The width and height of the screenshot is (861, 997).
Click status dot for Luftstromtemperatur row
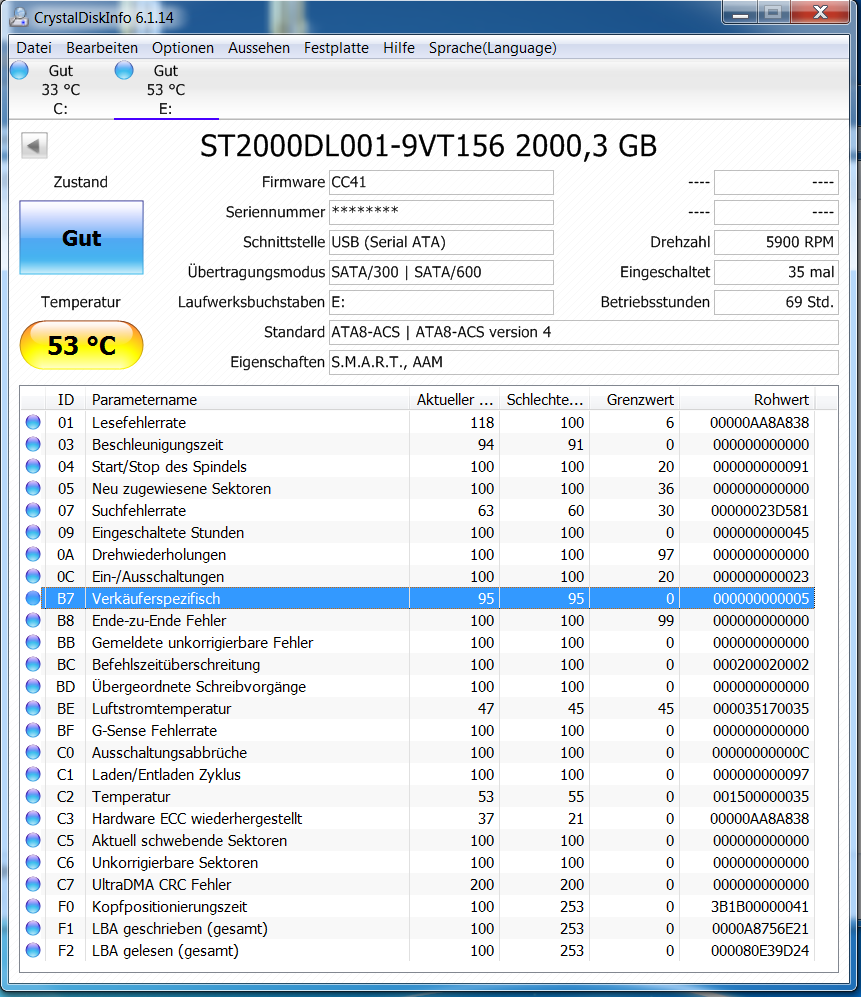[x=33, y=708]
